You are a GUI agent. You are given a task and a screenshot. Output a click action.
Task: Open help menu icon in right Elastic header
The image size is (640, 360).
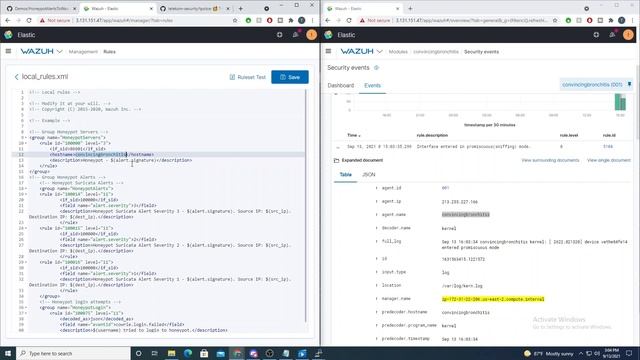596,35
